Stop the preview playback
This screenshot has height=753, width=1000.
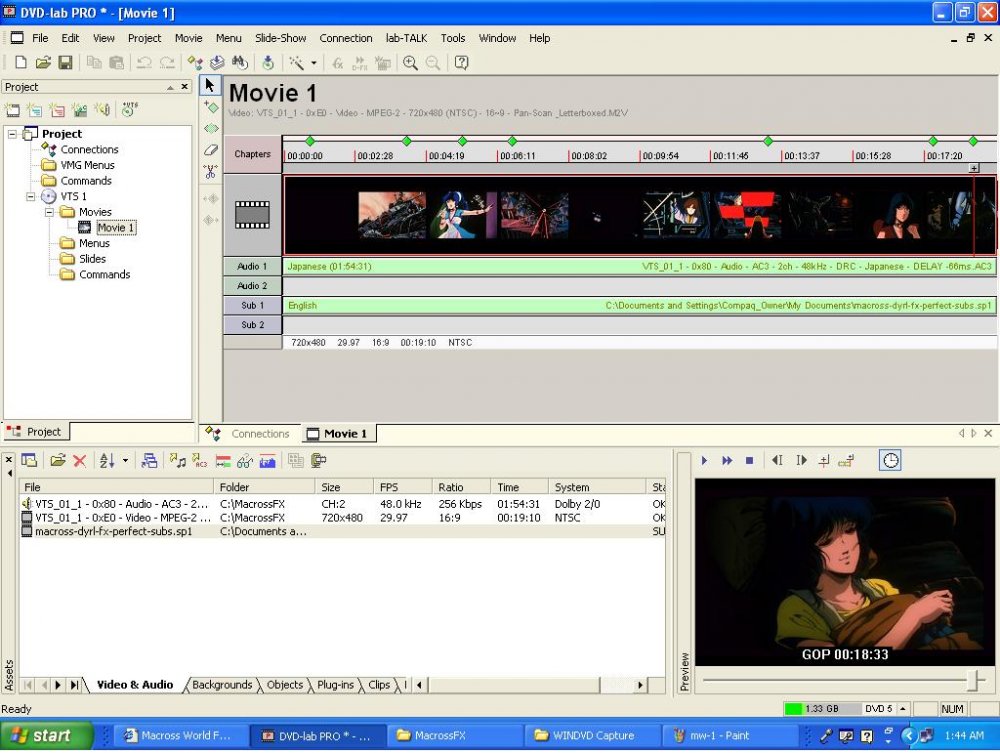tap(749, 460)
